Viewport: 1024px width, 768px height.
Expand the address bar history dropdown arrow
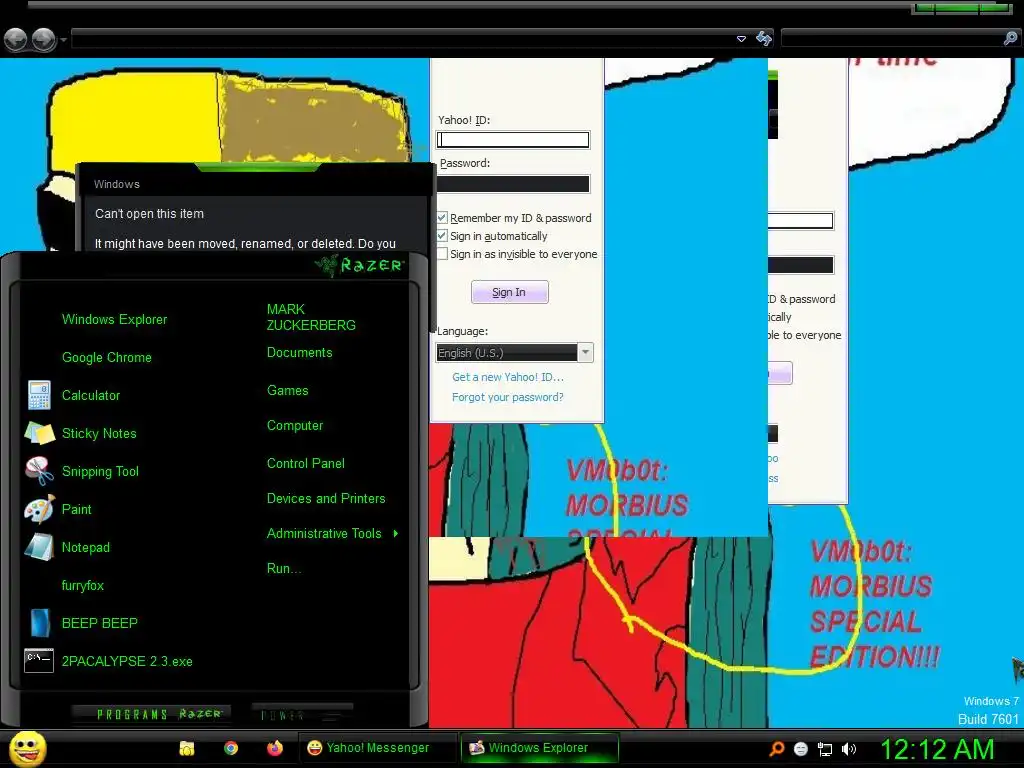pos(741,39)
